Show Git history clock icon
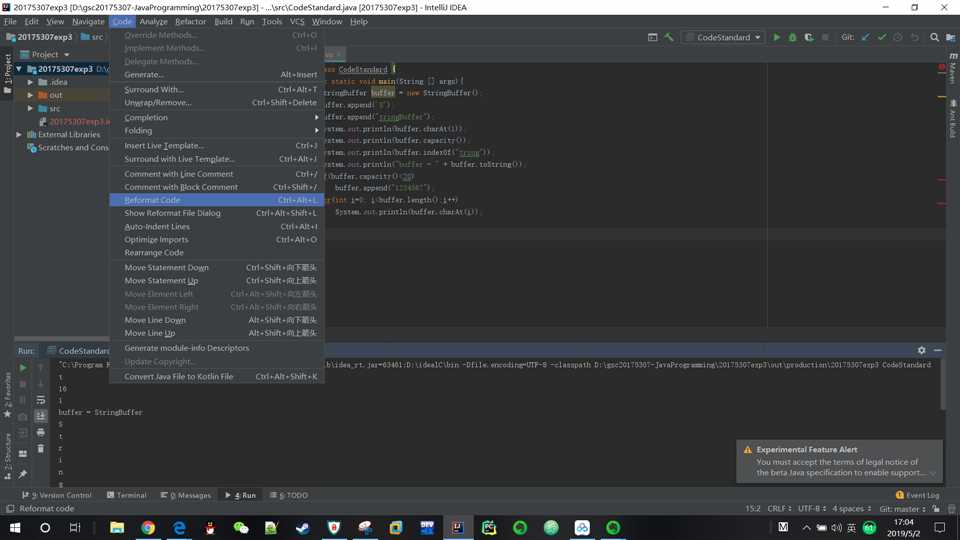 coord(898,37)
